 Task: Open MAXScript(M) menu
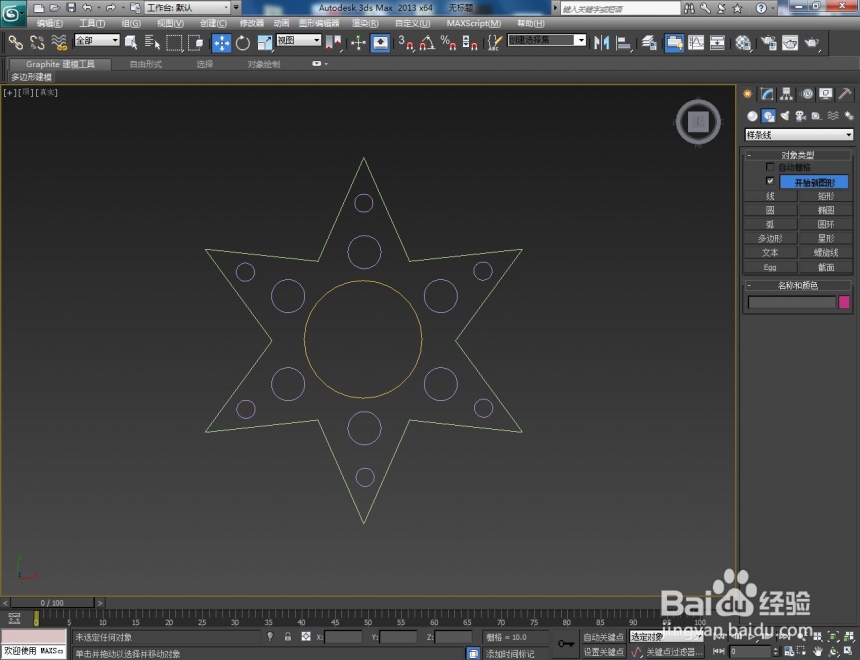click(474, 23)
